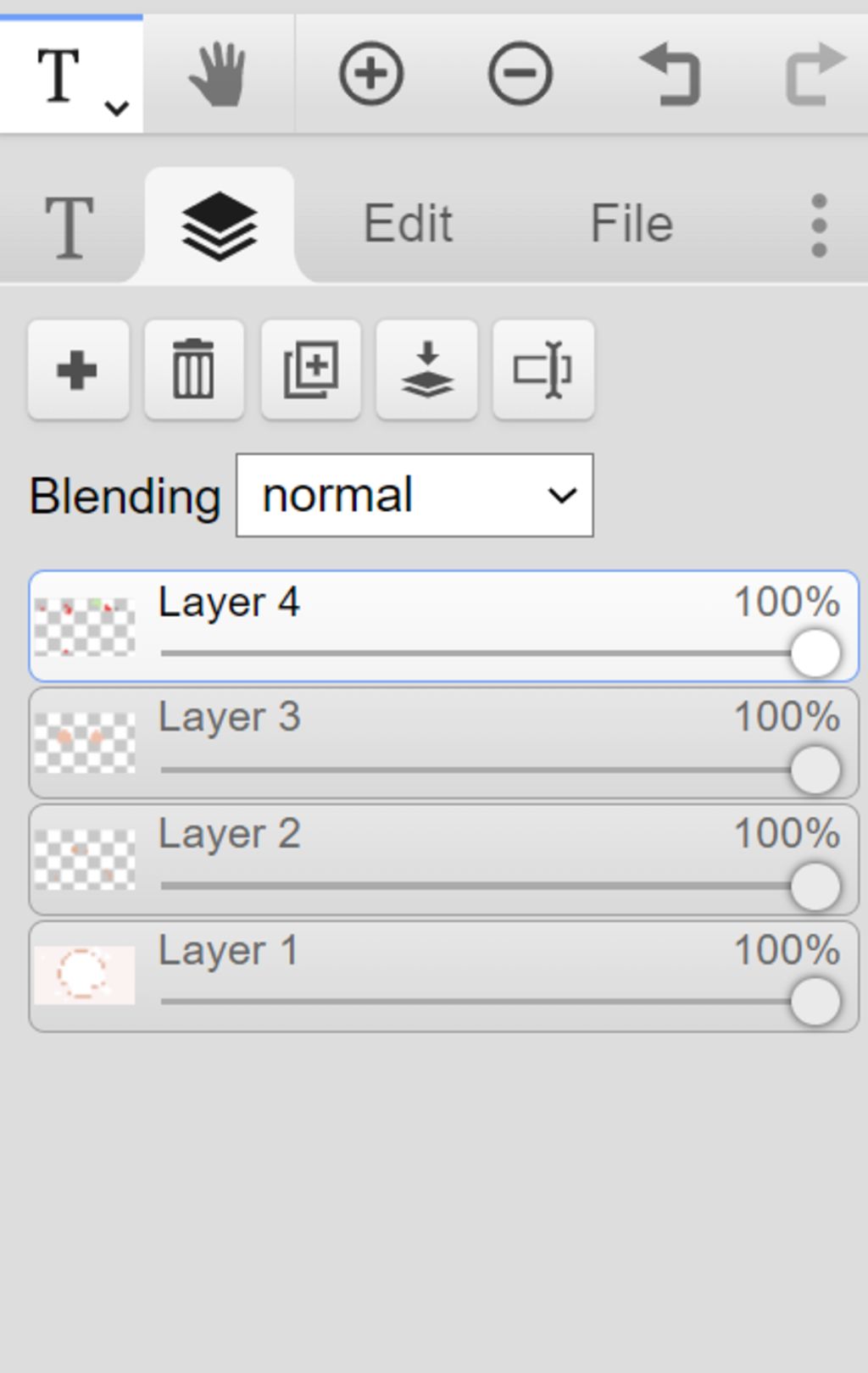
Task: Rename layer using the text-cursor icon
Action: 543,370
